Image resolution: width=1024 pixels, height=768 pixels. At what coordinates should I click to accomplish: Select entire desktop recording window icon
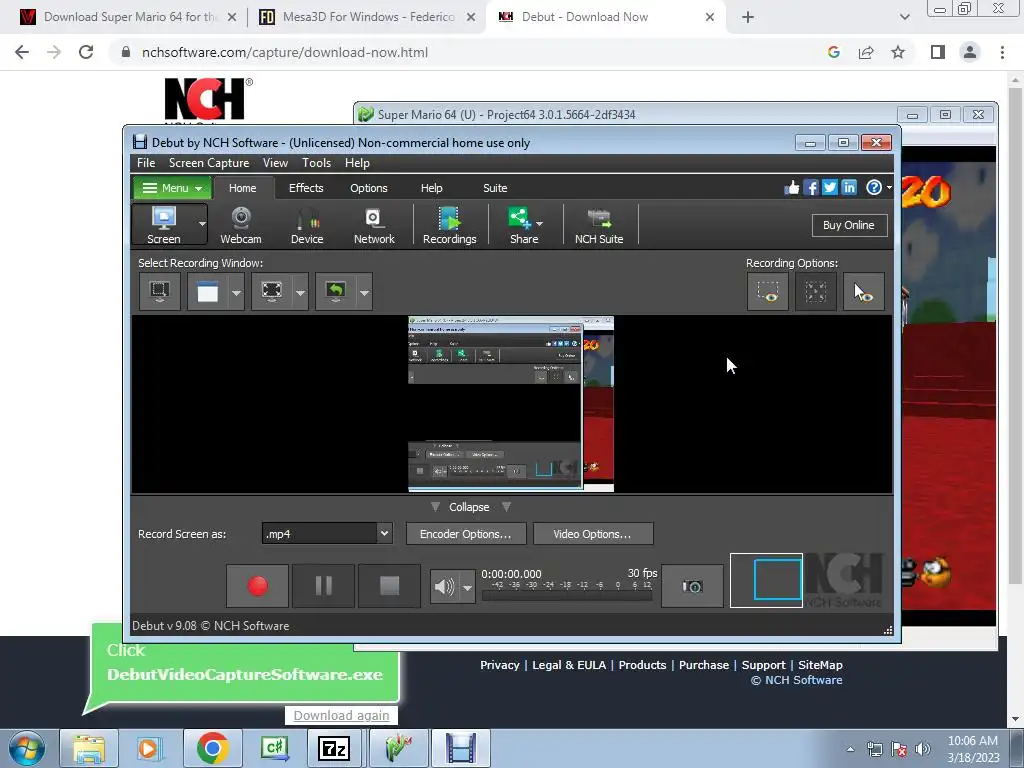[160, 291]
